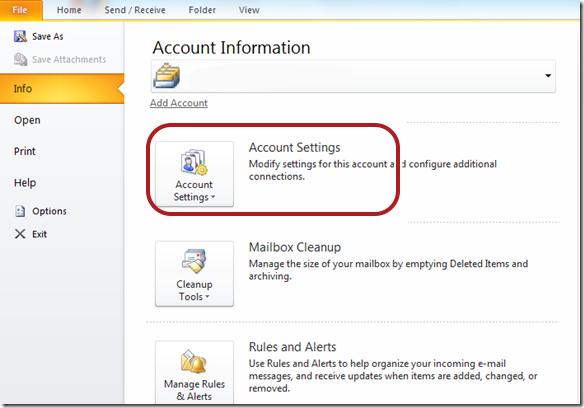Choose Exit text label
584x408 pixels.
(39, 234)
